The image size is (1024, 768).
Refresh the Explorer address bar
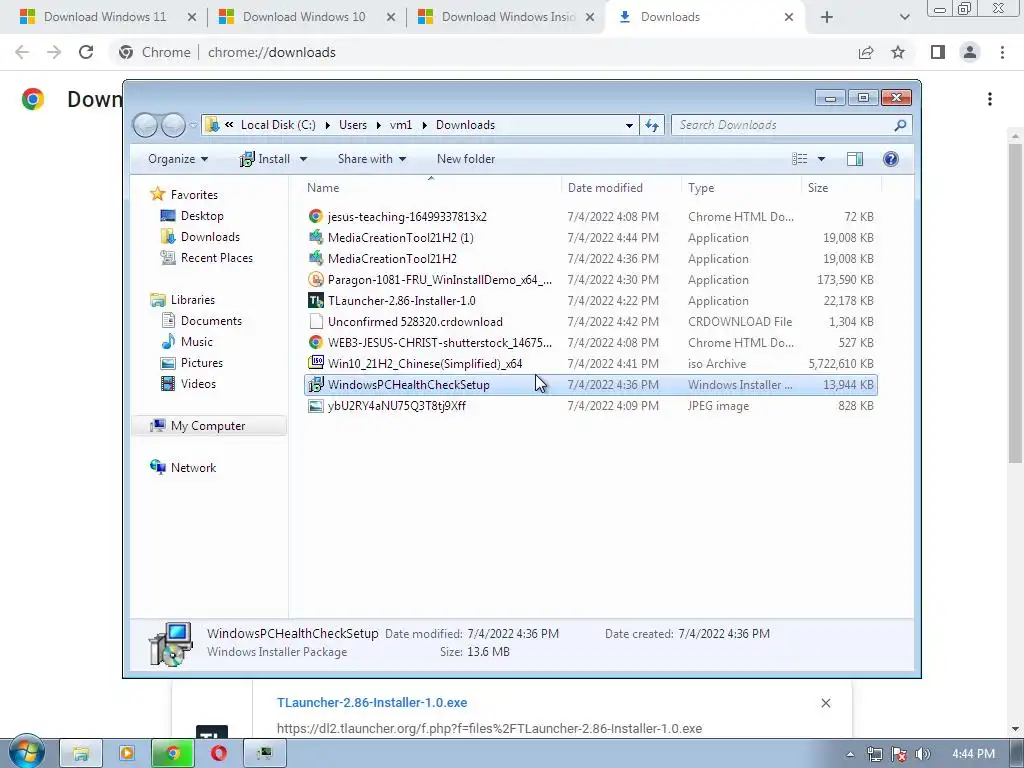coord(652,125)
